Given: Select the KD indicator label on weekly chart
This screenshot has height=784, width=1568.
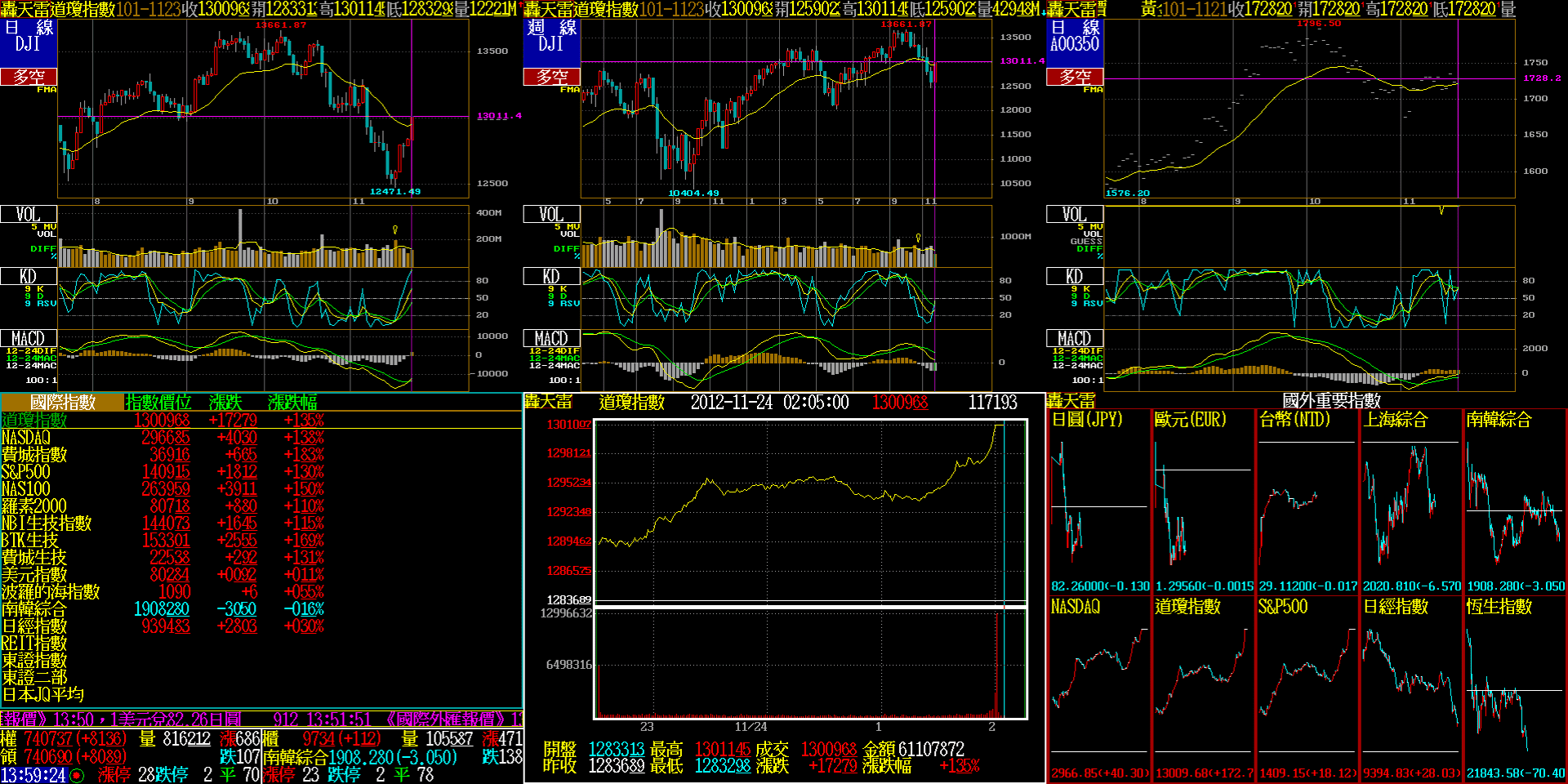Looking at the screenshot, I should coord(551,276).
